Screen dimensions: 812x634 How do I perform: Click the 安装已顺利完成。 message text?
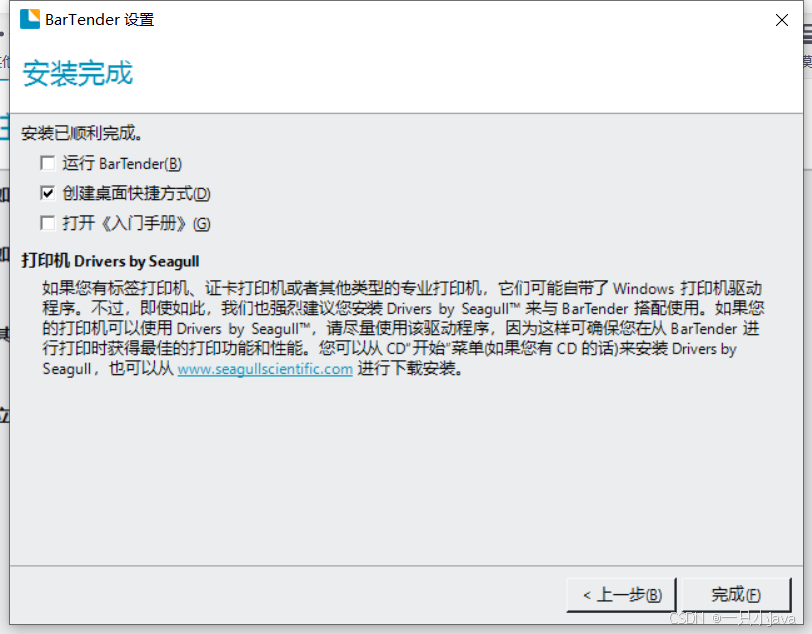(x=82, y=133)
